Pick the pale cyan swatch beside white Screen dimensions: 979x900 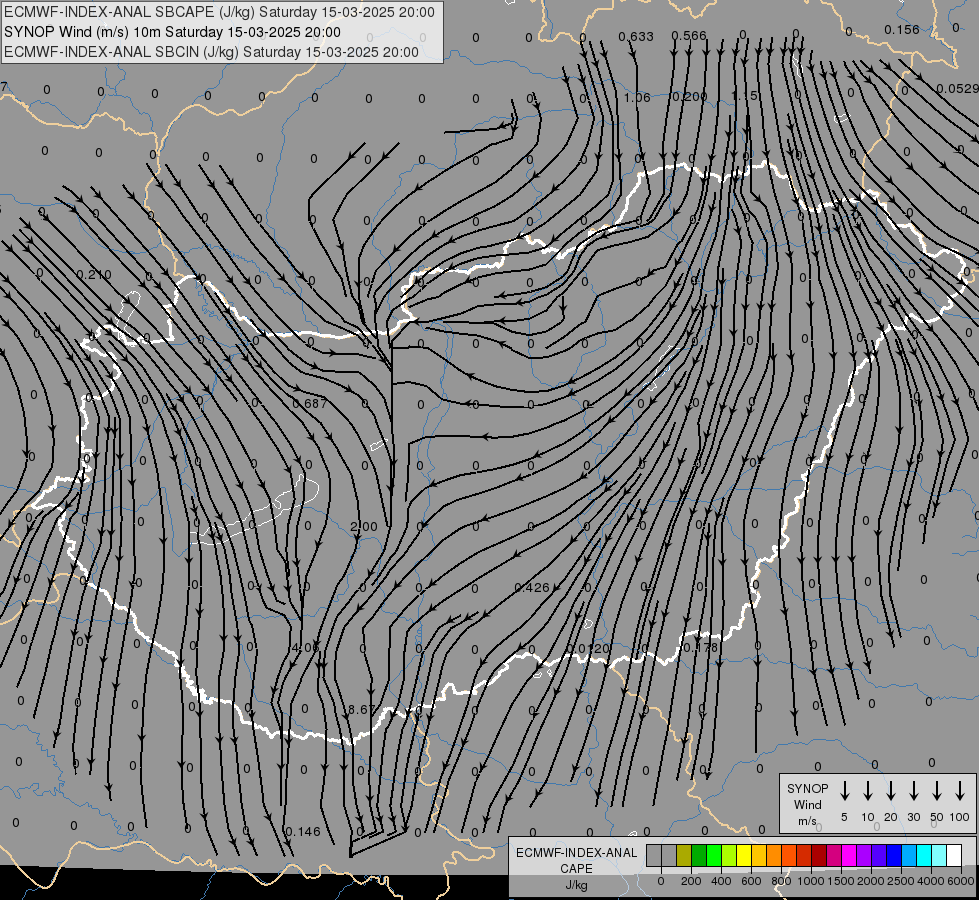tap(939, 855)
